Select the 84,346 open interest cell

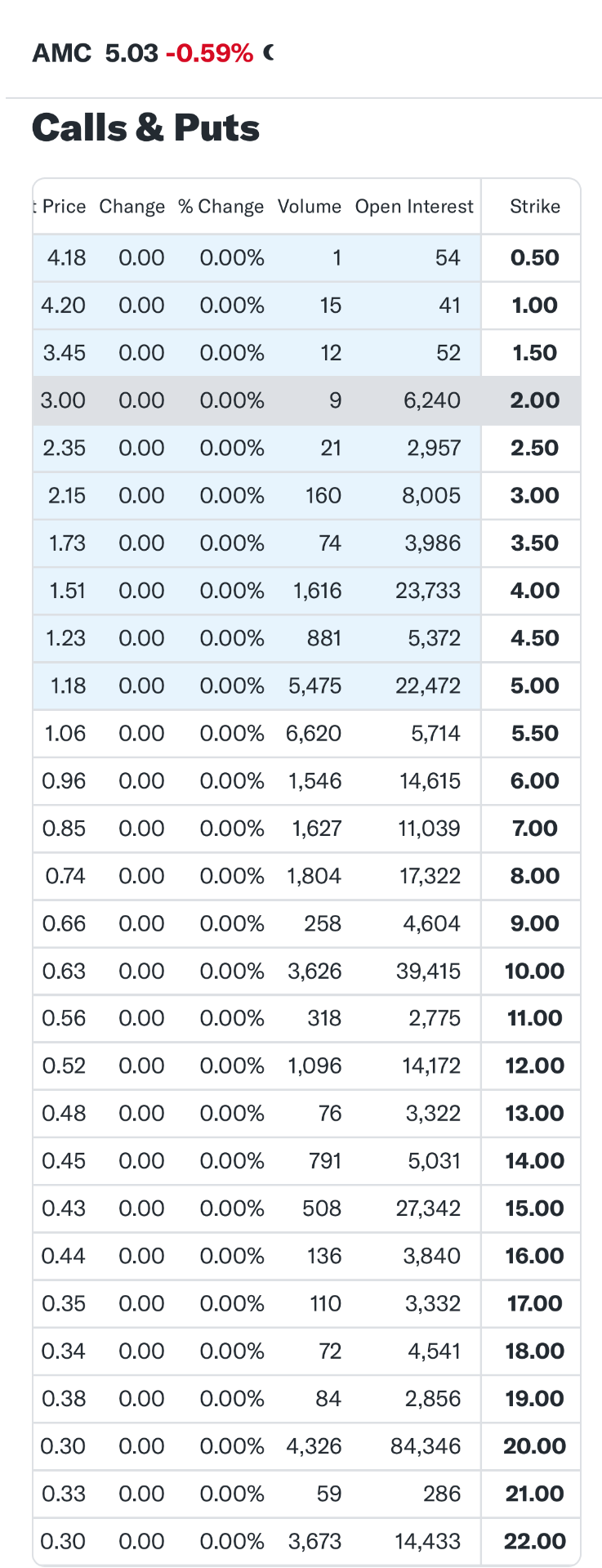[x=426, y=1446]
